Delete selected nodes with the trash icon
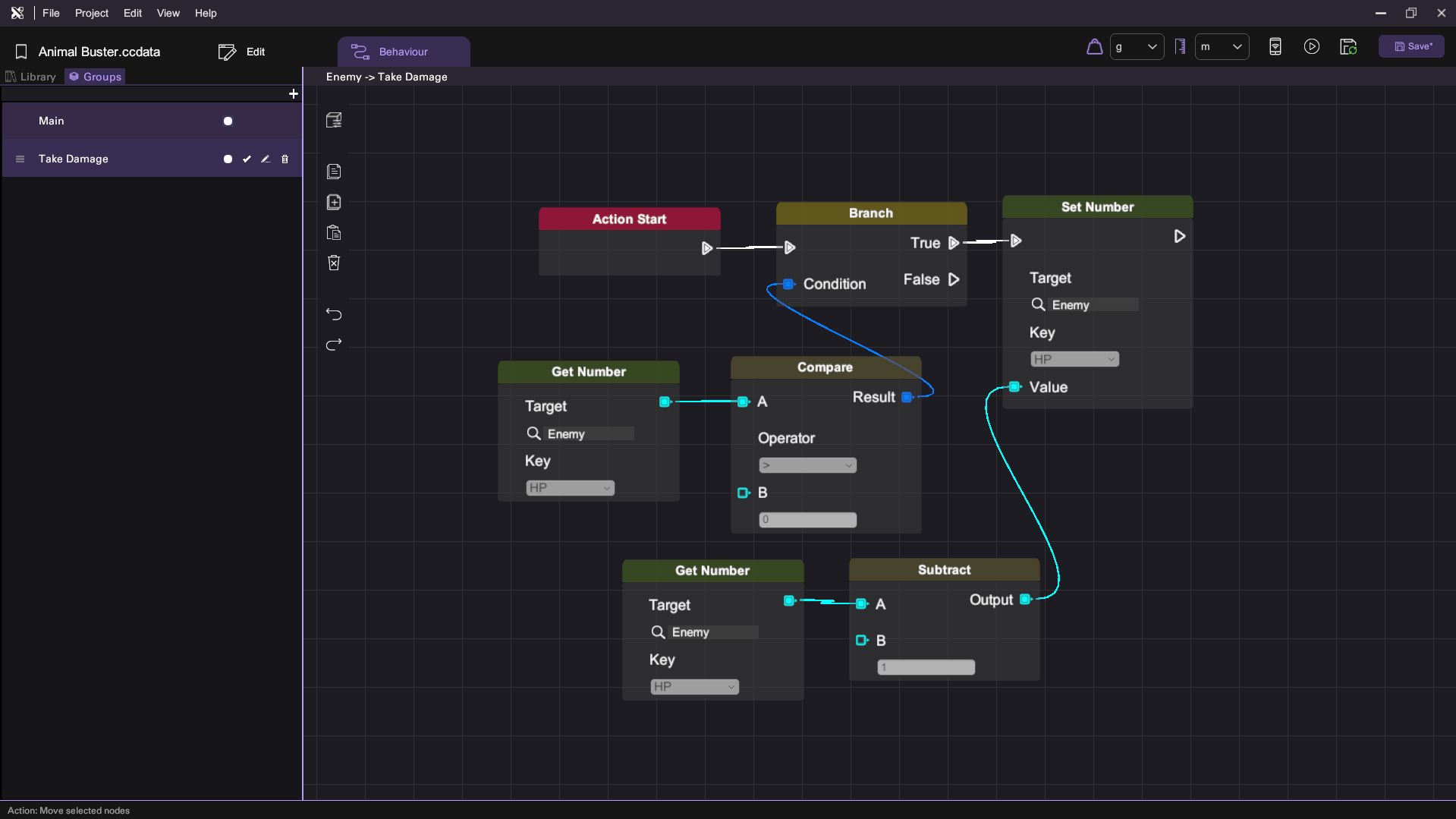 [334, 263]
